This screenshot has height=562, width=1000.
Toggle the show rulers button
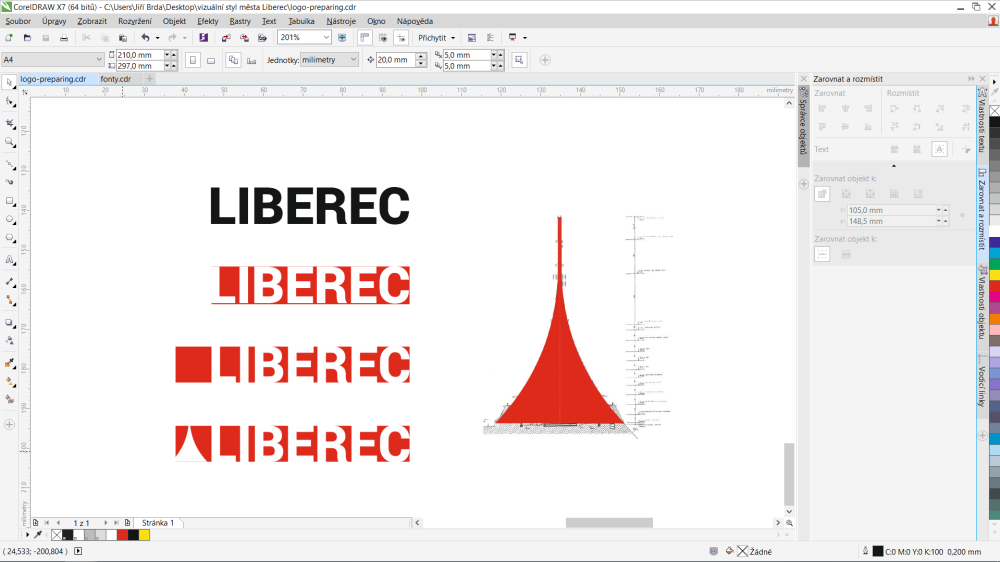click(x=365, y=38)
